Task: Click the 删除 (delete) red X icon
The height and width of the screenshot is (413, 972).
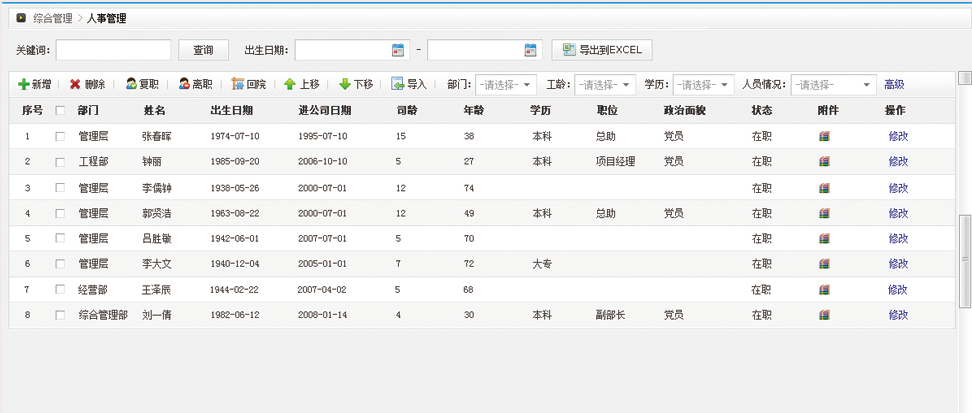Action: (x=75, y=85)
